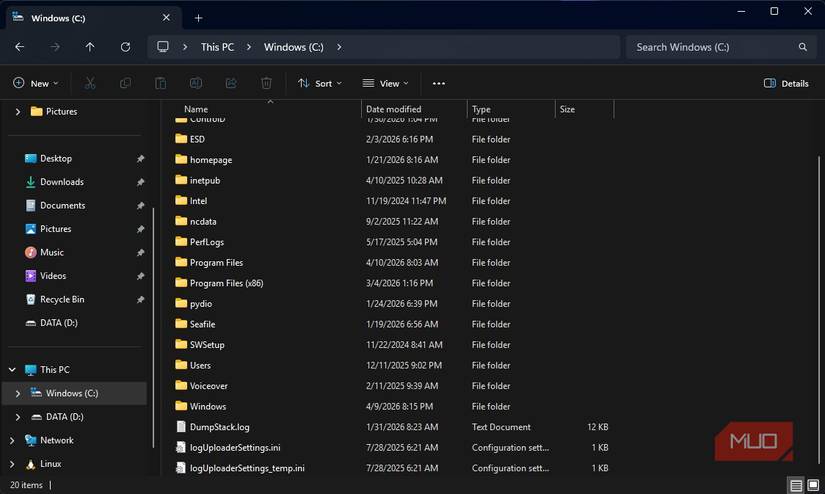The height and width of the screenshot is (494, 825).
Task: Open chevron after Windows (C:) in address bar
Action: pyautogui.click(x=339, y=47)
